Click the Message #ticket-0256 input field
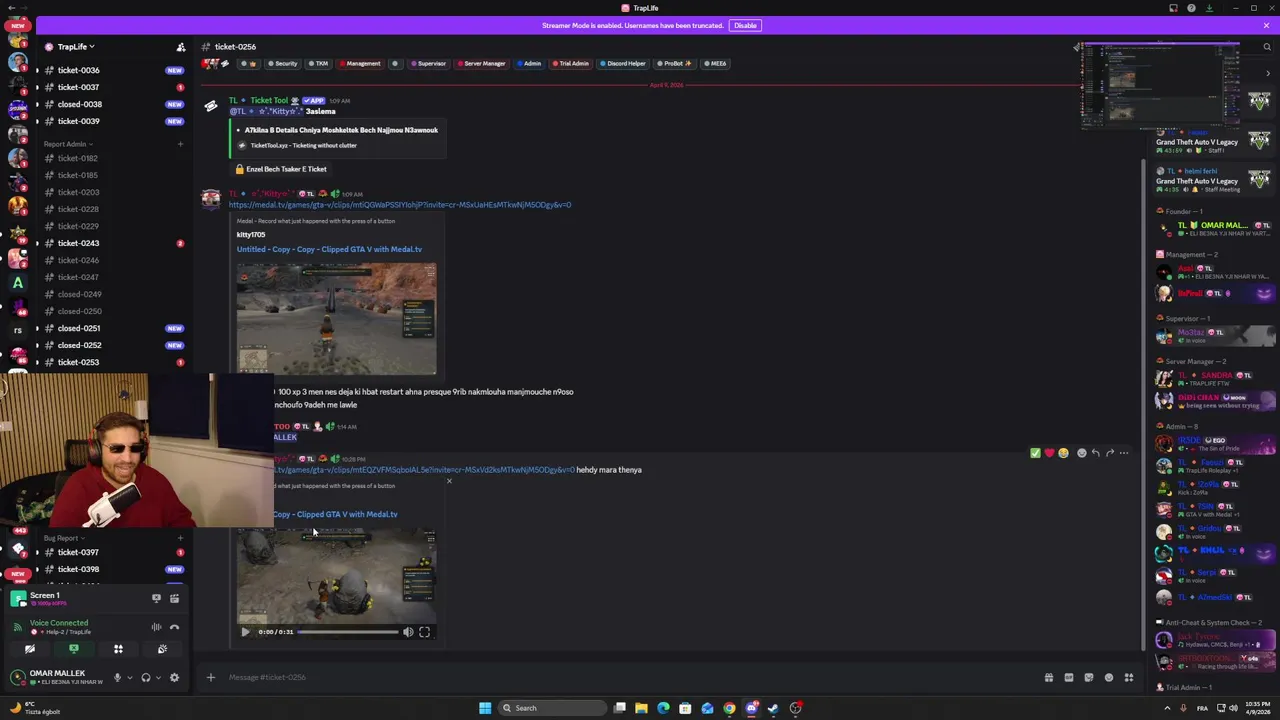 tap(630, 677)
